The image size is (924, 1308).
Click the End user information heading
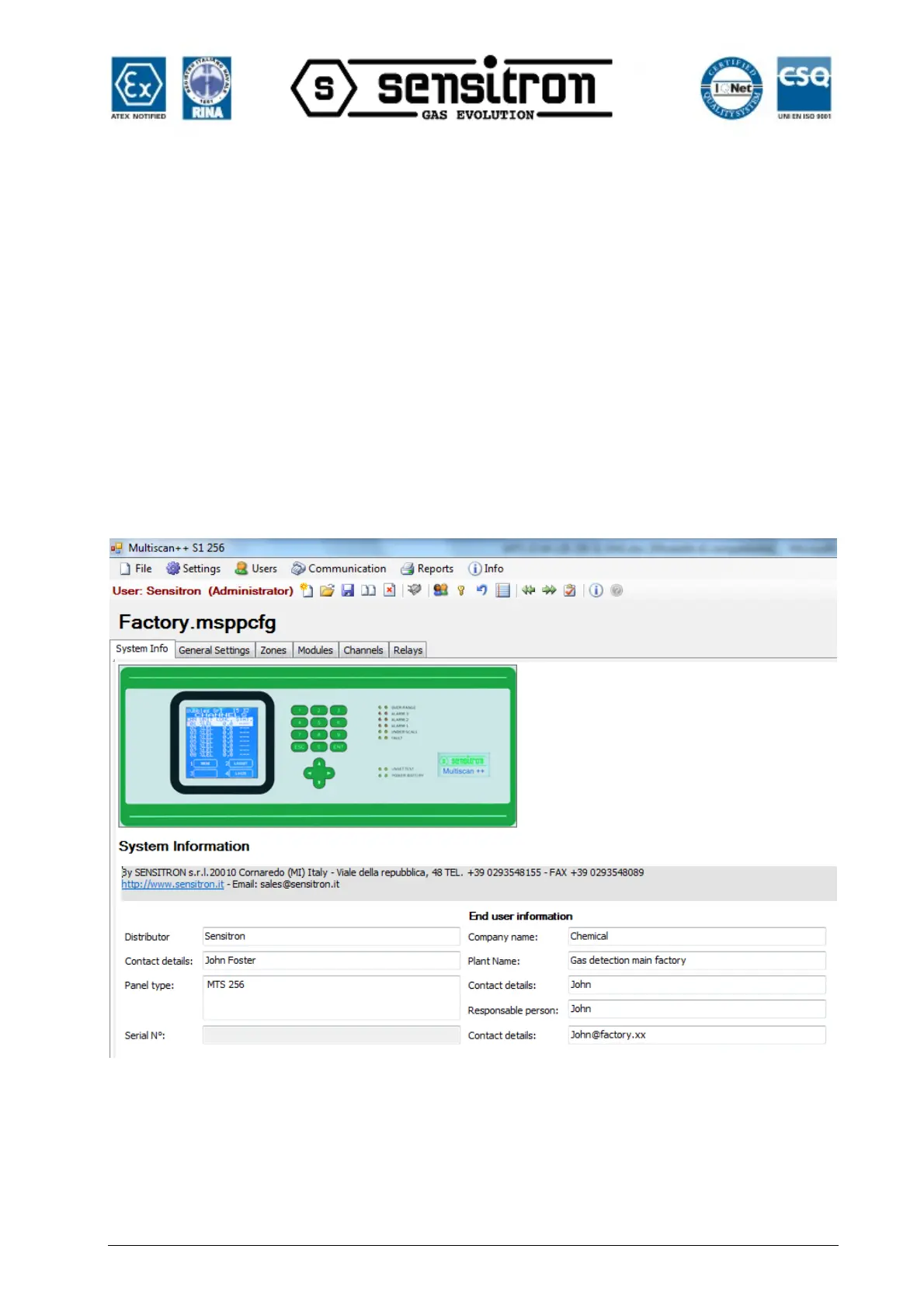point(520,917)
